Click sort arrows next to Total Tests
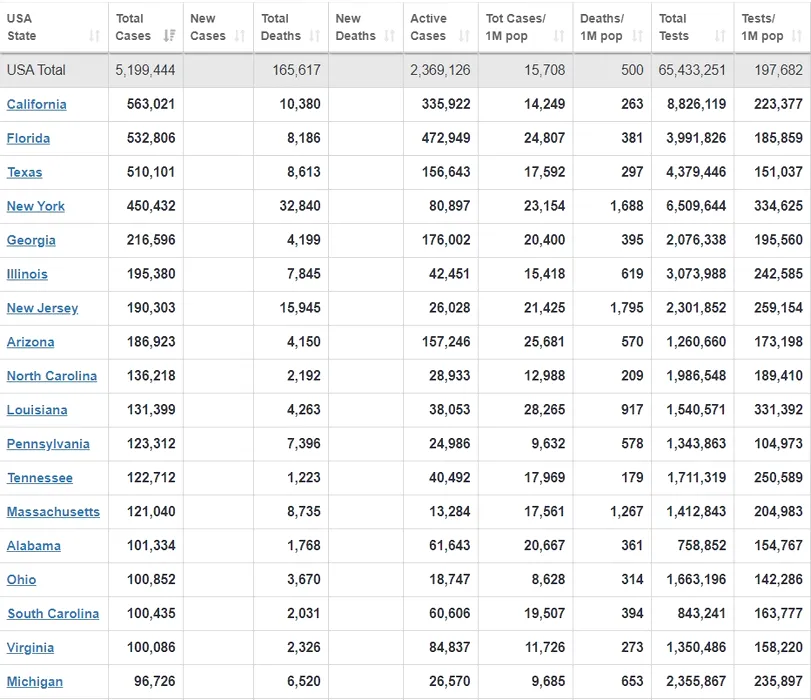The image size is (811, 700). click(720, 36)
